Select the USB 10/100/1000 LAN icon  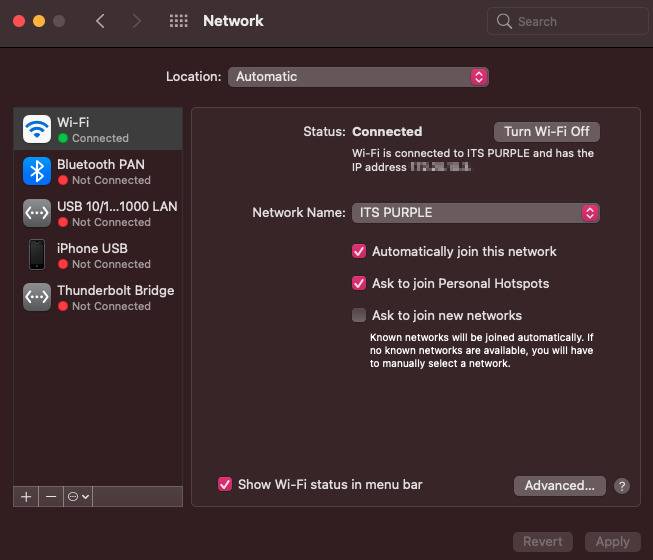tap(37, 213)
